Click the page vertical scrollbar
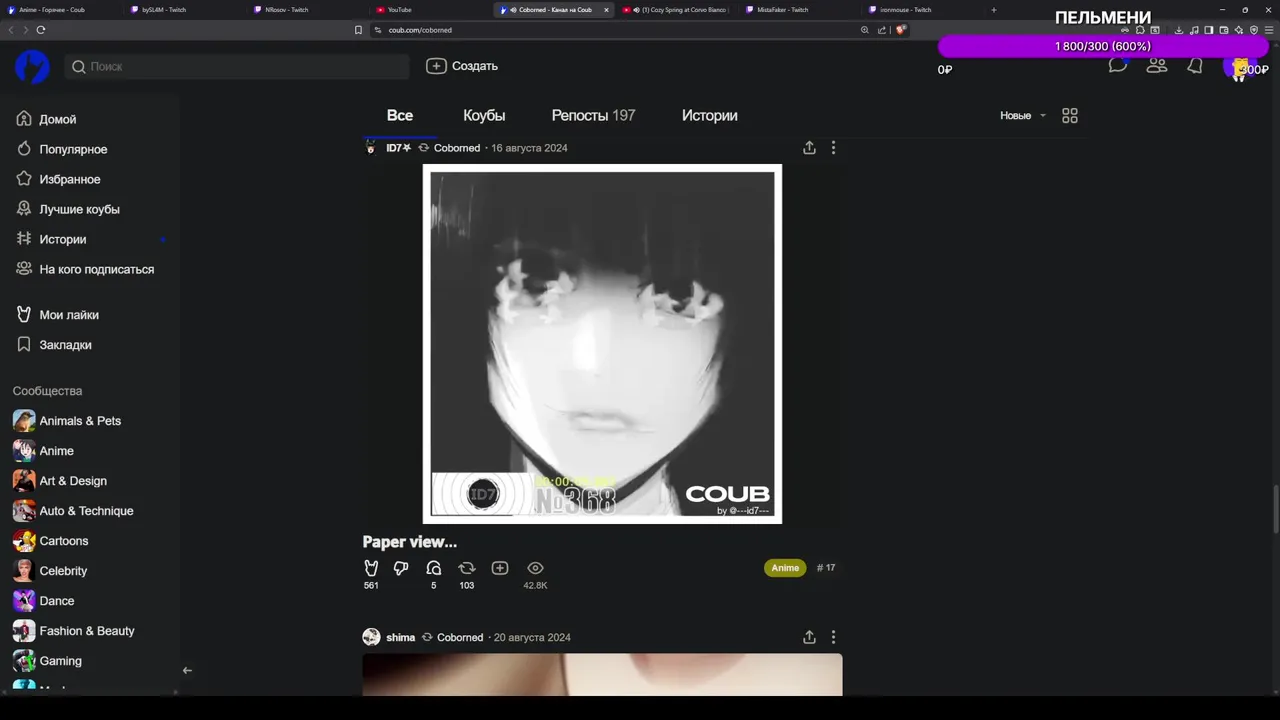1280x720 pixels. point(1276,510)
